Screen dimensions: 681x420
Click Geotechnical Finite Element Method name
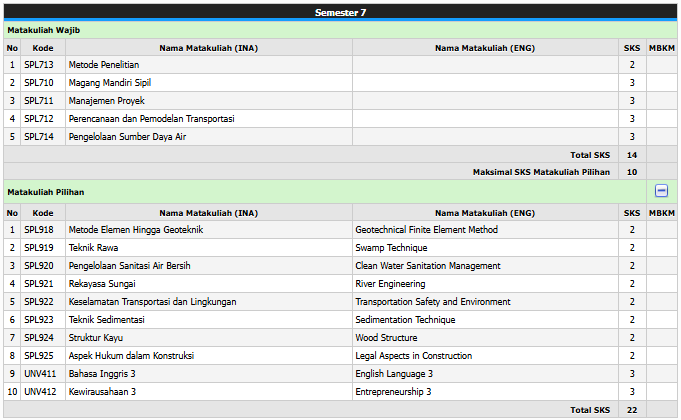426,230
